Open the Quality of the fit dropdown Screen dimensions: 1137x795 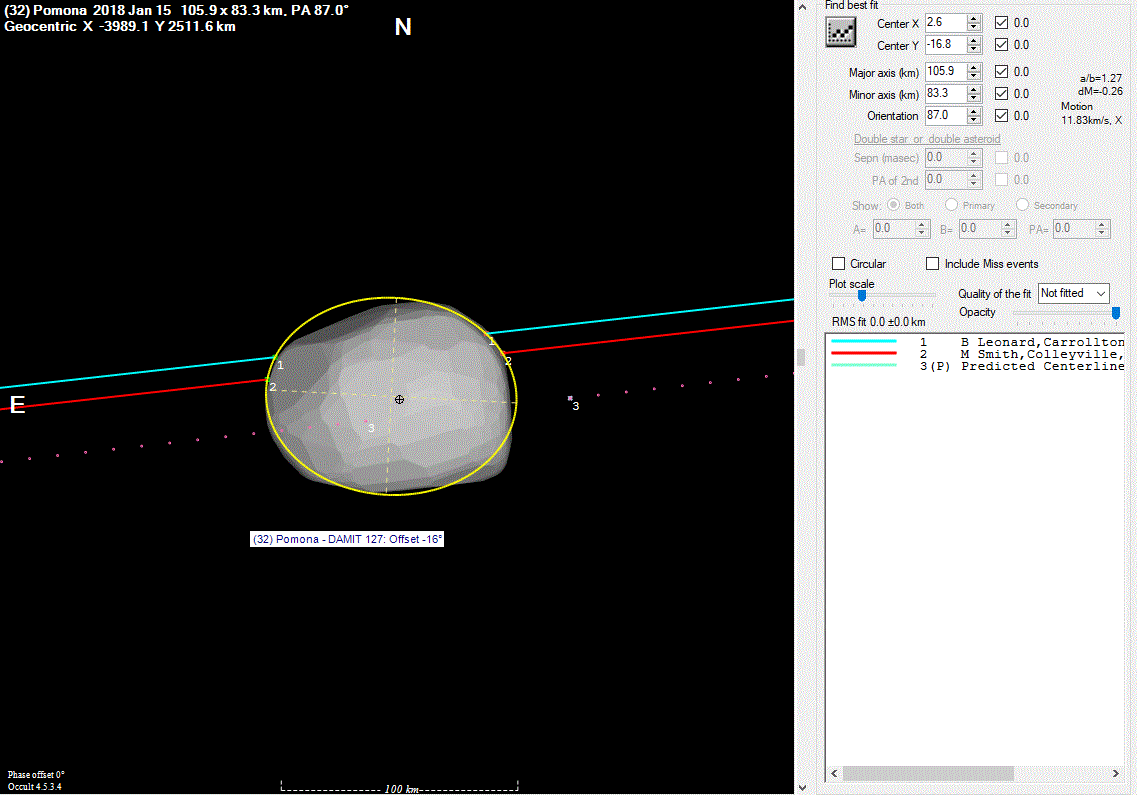(x=1074, y=293)
